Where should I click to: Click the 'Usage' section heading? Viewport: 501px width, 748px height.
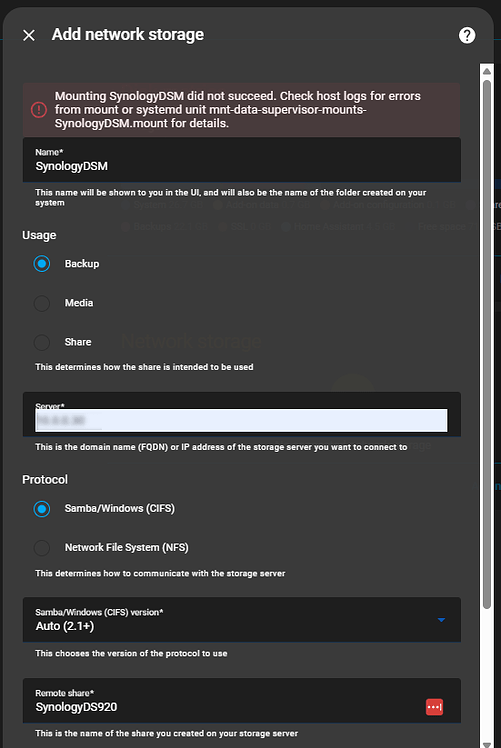(39, 235)
